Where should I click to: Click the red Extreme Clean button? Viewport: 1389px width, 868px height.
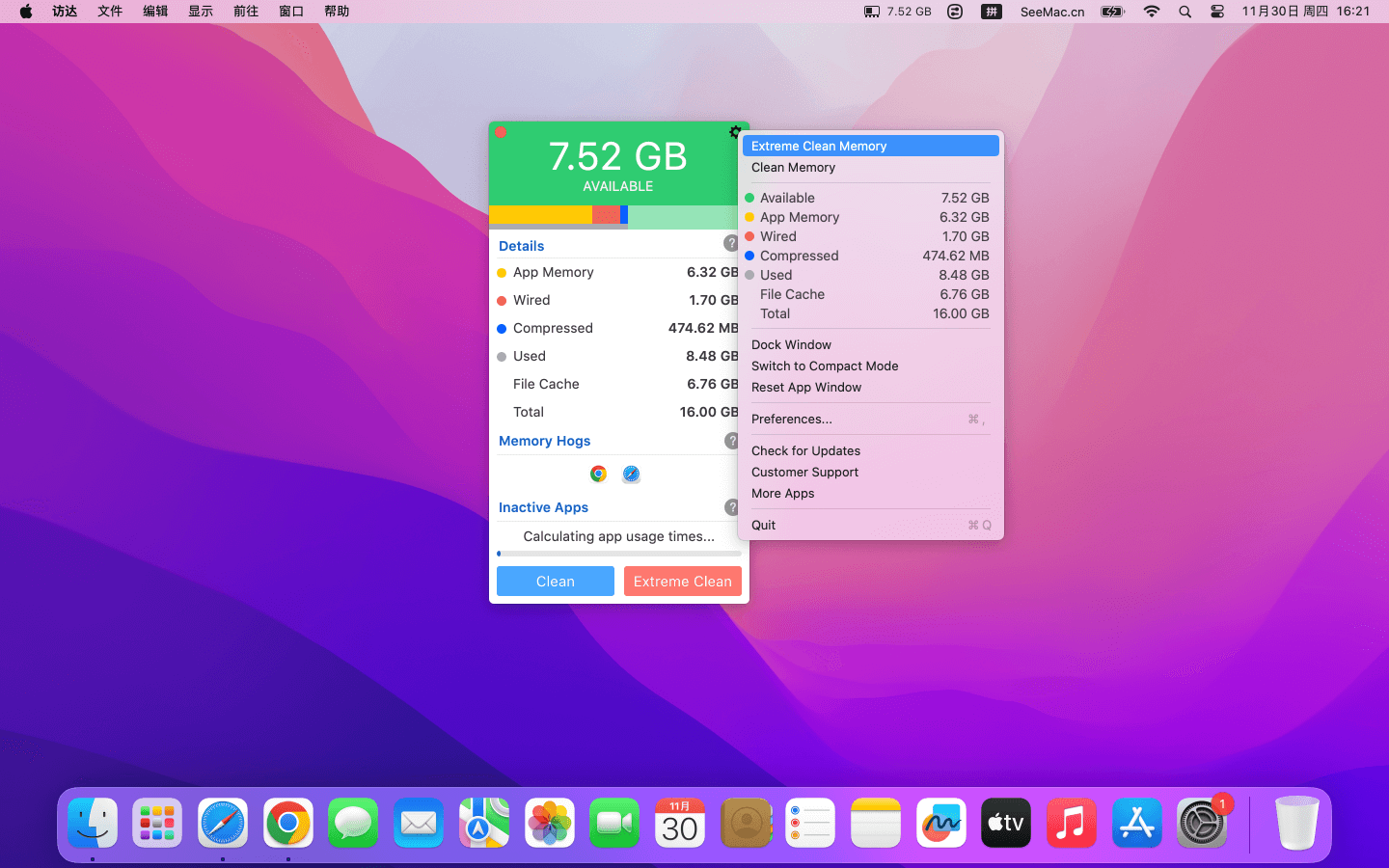[x=683, y=581]
